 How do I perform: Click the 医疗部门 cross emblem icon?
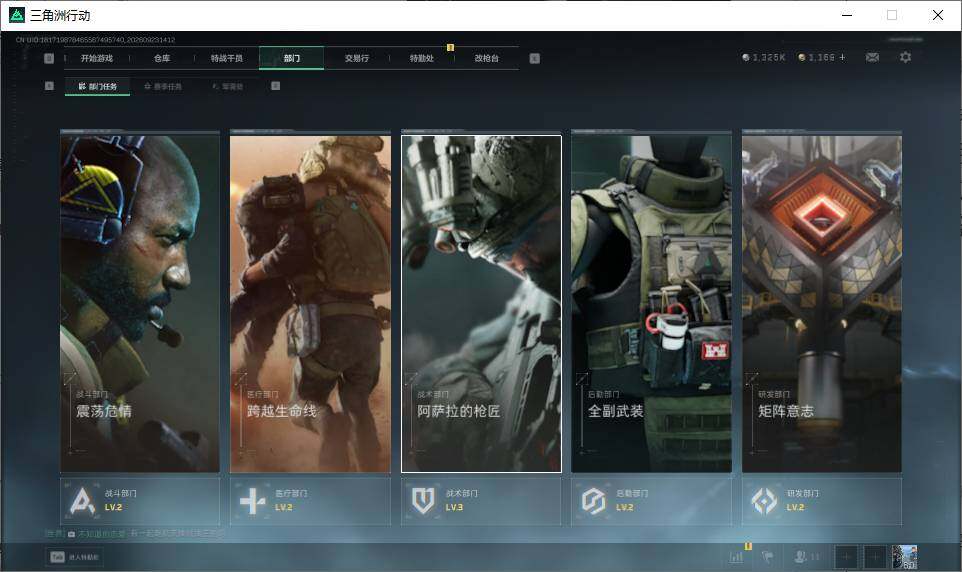pos(252,501)
